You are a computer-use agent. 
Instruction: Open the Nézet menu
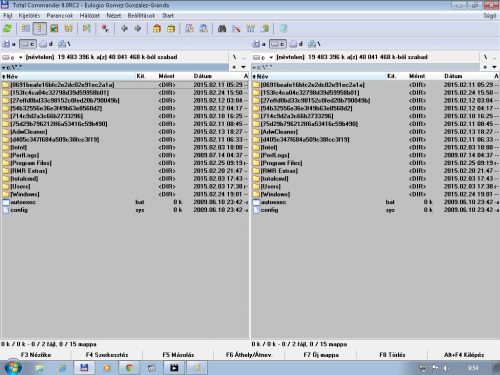coord(114,16)
